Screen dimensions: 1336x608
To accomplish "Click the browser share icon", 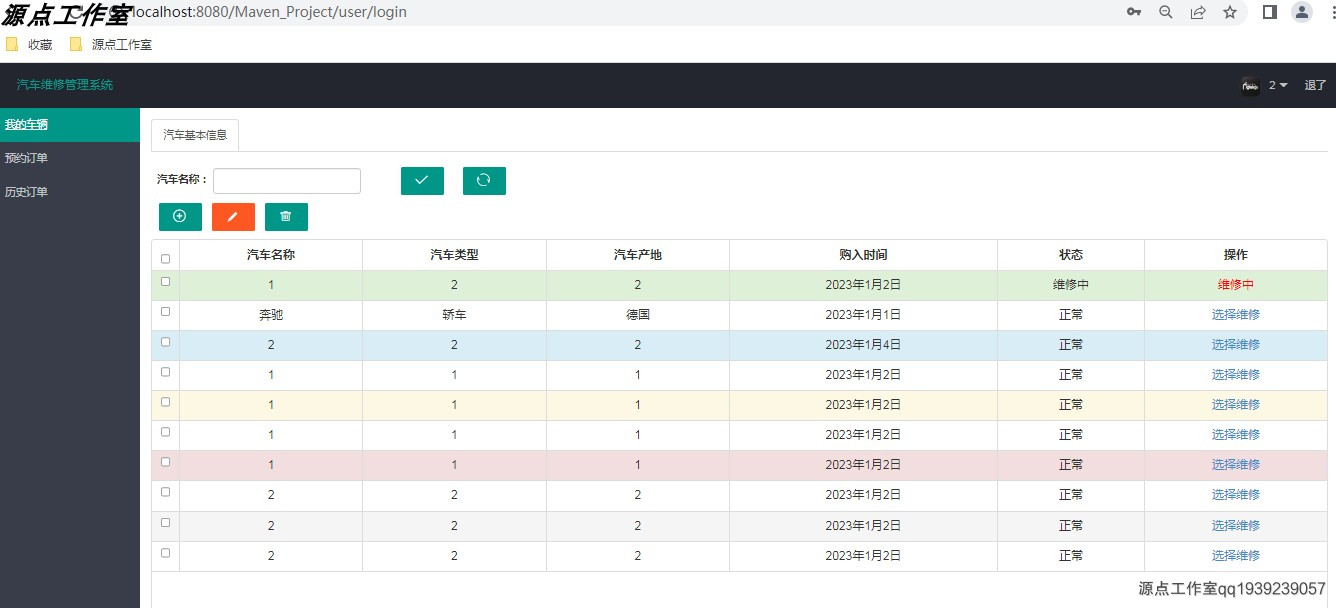I will point(1198,12).
